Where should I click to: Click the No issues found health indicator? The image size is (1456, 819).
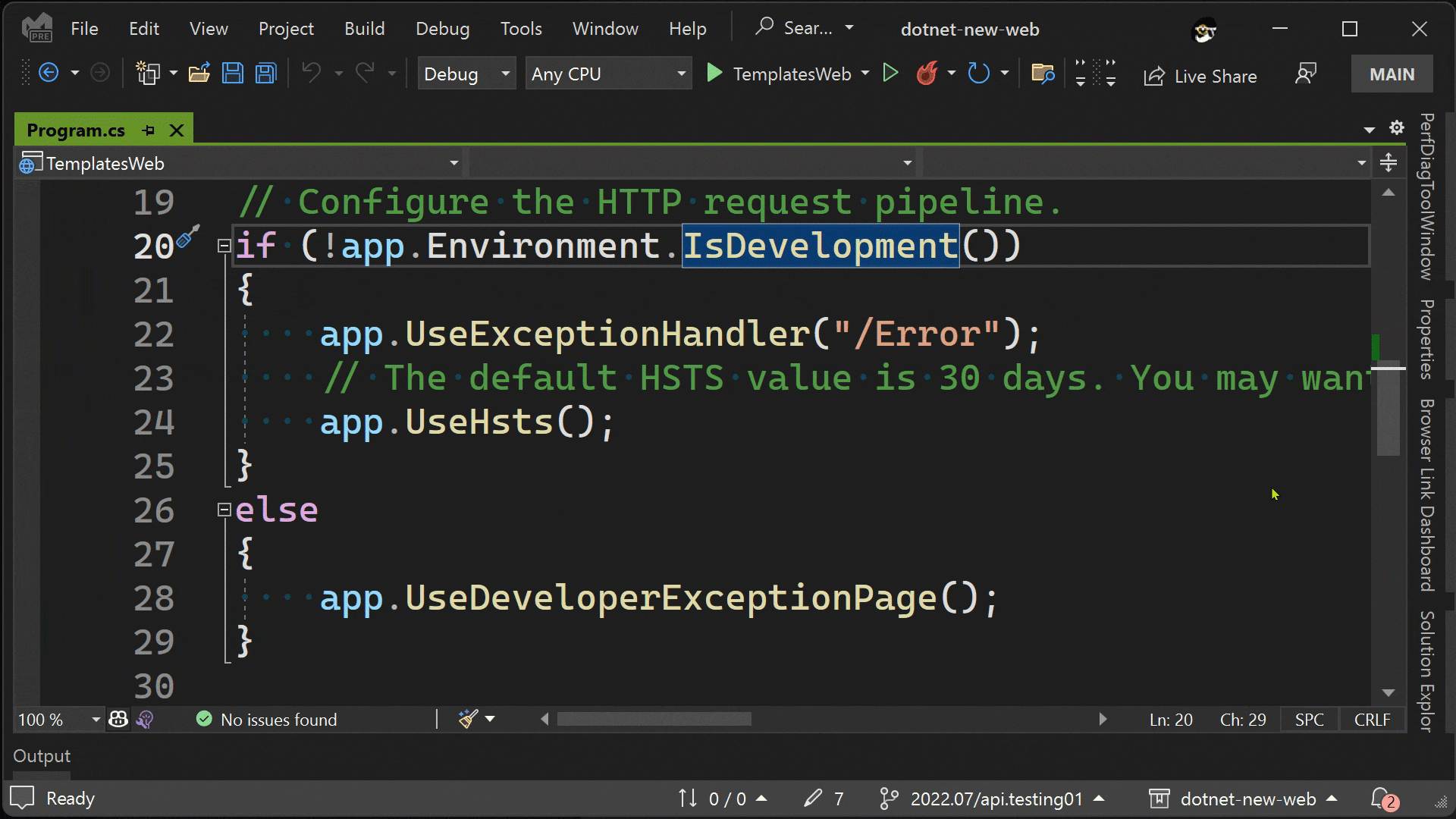(x=265, y=719)
